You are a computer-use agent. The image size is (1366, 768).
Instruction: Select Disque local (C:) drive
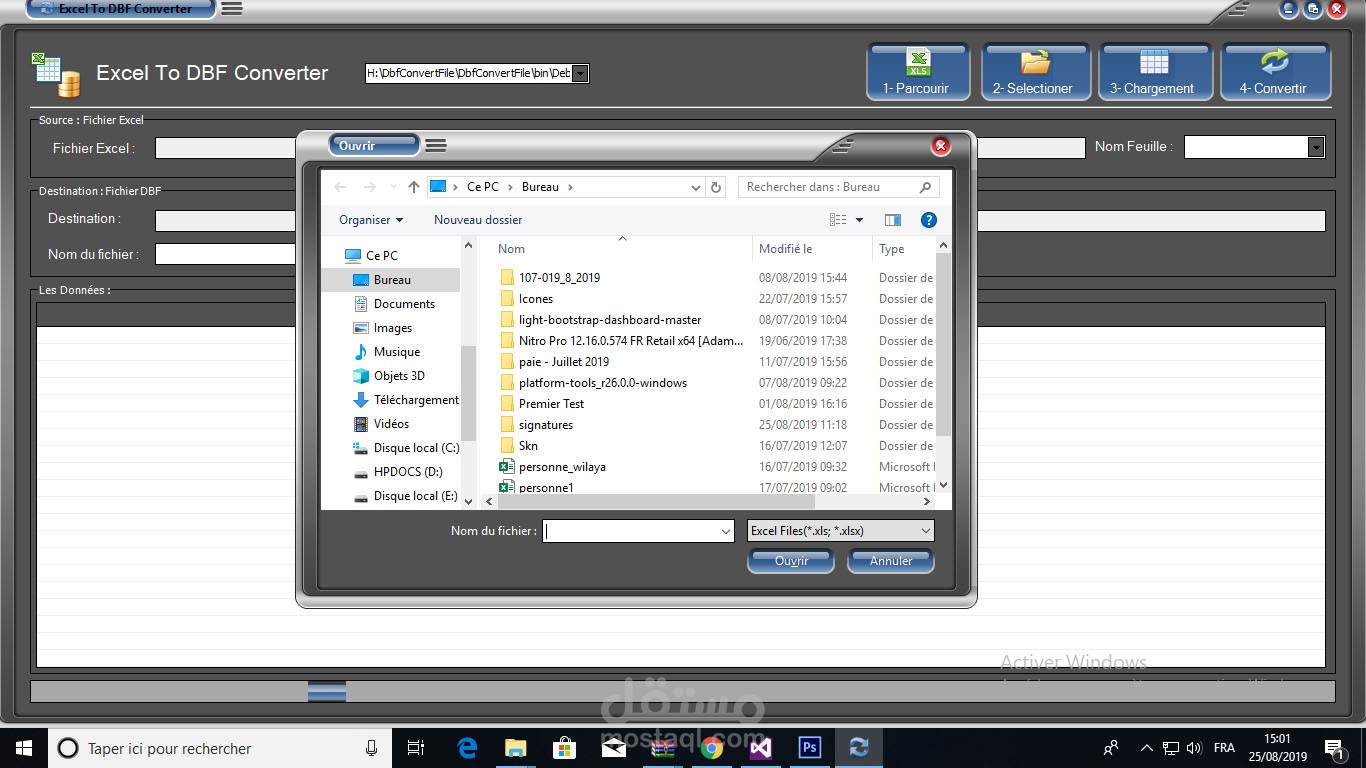pyautogui.click(x=406, y=448)
